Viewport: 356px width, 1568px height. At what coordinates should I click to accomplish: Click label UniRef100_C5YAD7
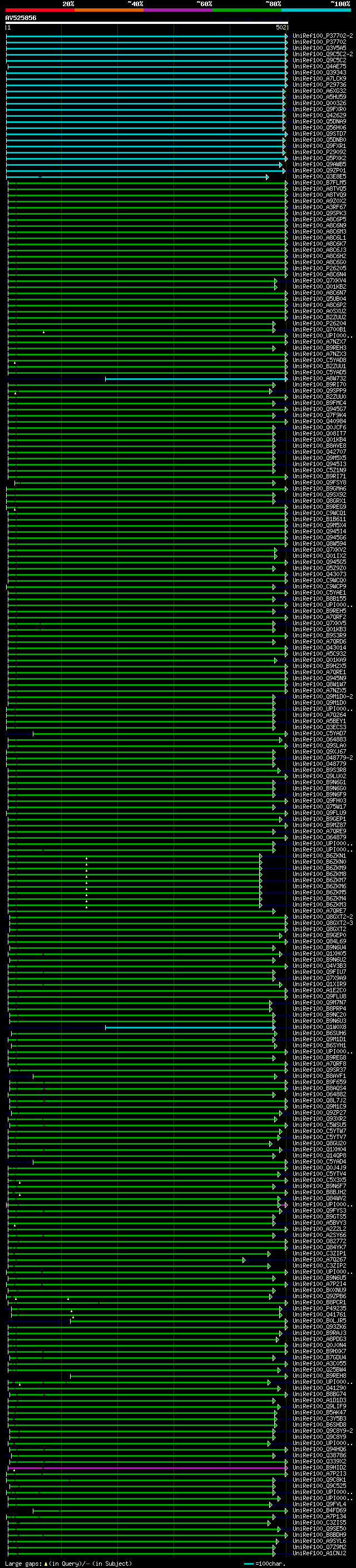coord(319,734)
